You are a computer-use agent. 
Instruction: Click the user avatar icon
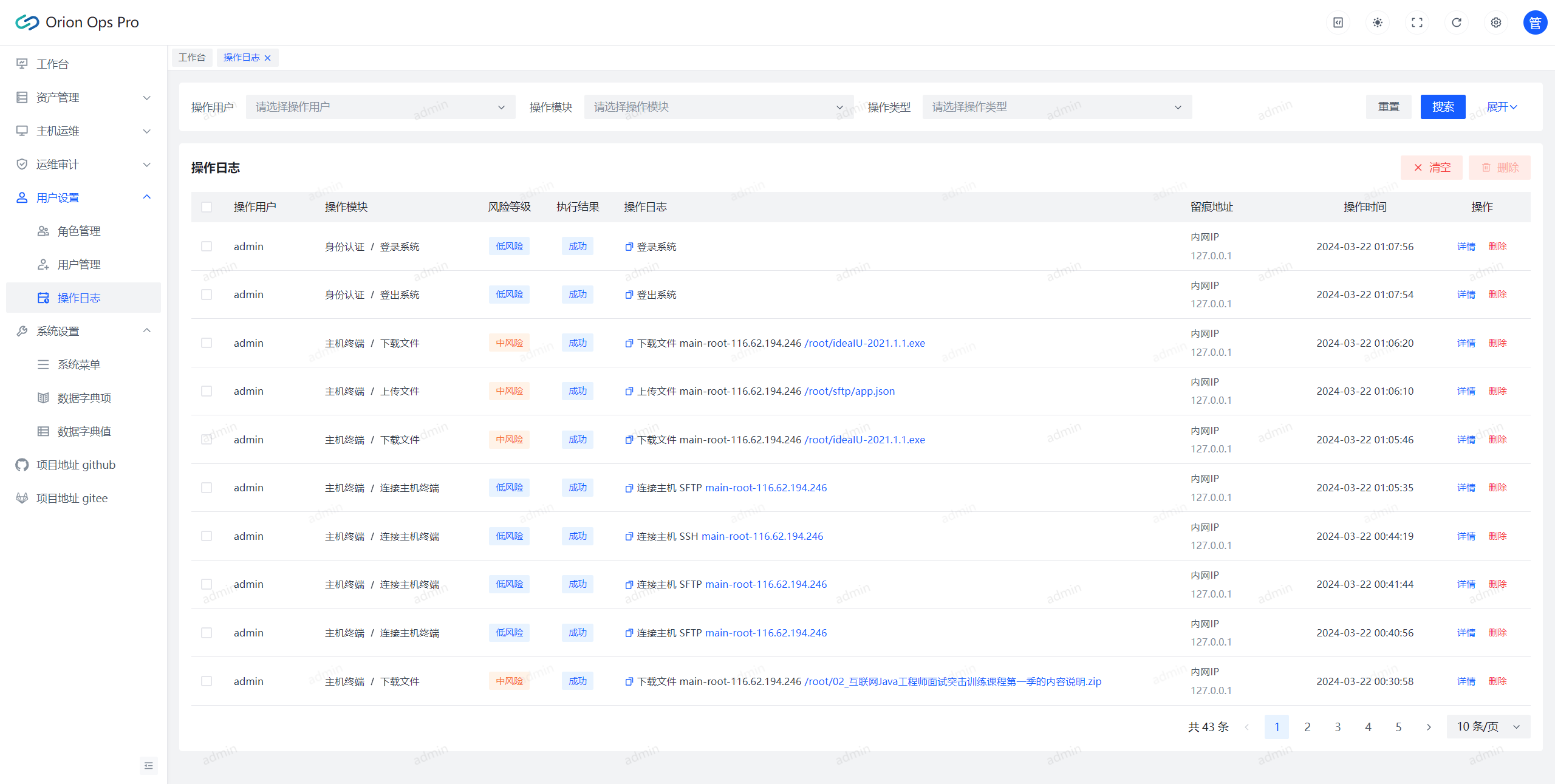(1534, 22)
